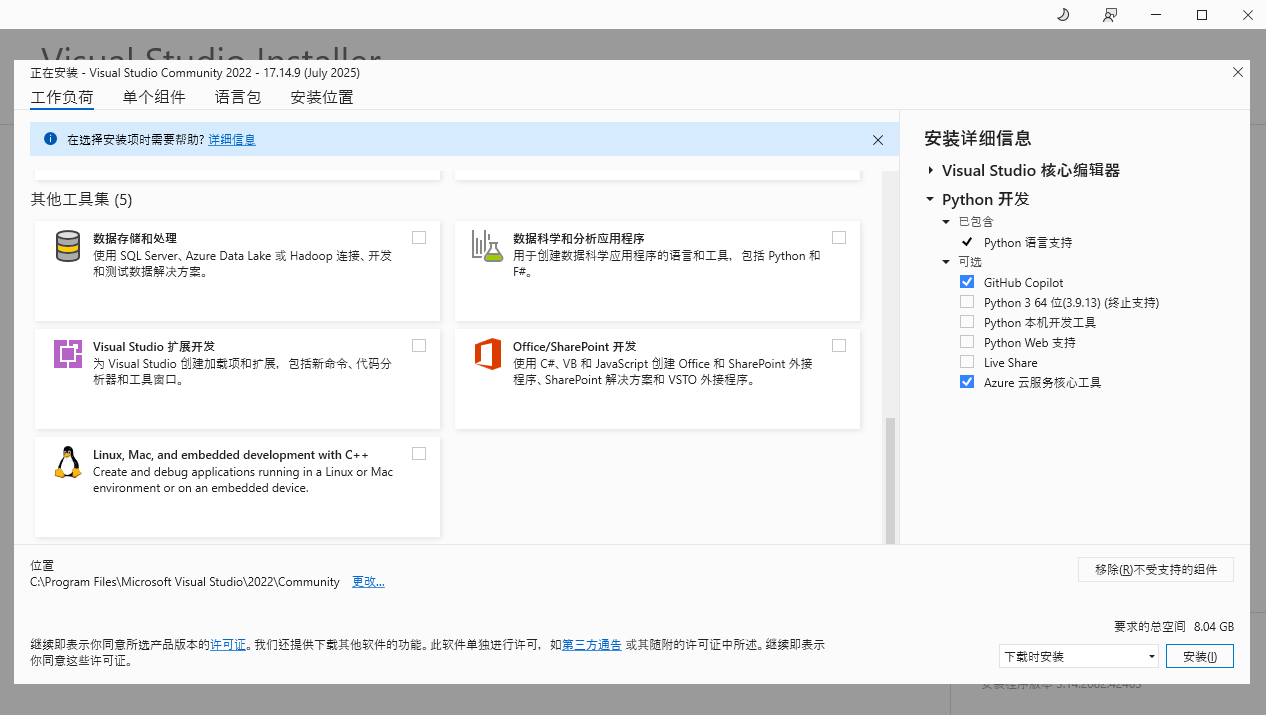
Task: Collapse the 已包含 section arrow
Action: pyautogui.click(x=947, y=222)
